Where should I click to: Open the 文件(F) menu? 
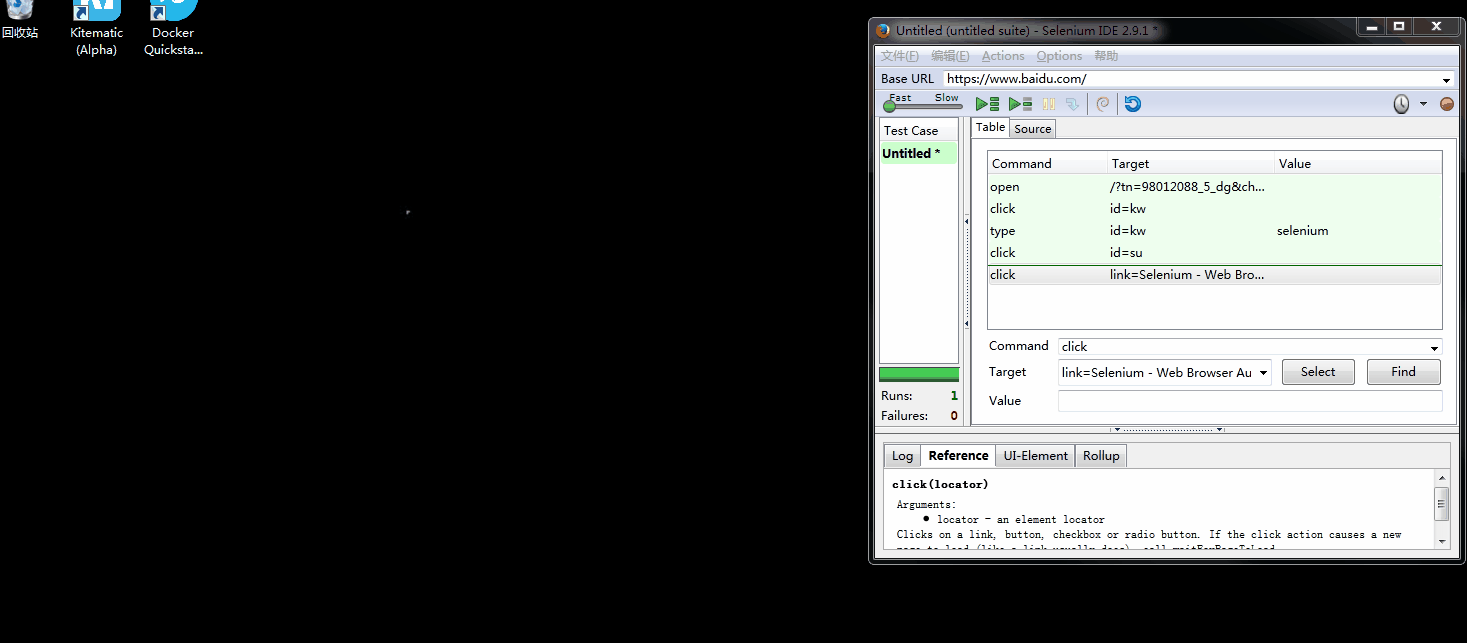point(900,56)
